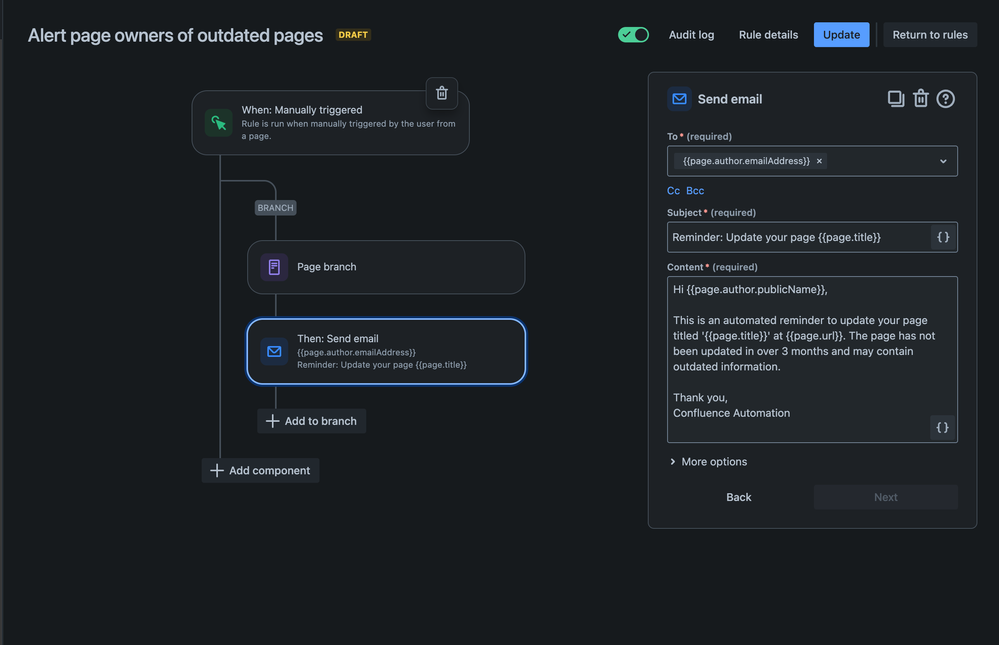Open help for Send email action
This screenshot has height=645, width=999.
tap(945, 99)
